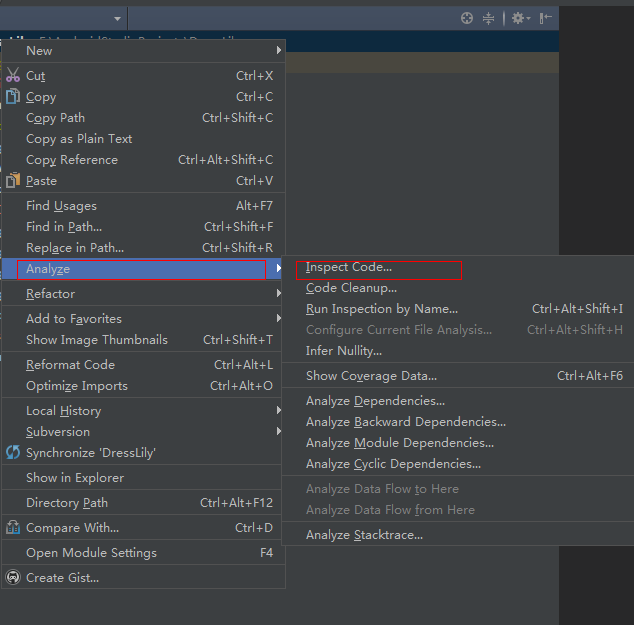Choose Analyze Backward Dependencies...
This screenshot has height=625, width=634.
[458, 422]
